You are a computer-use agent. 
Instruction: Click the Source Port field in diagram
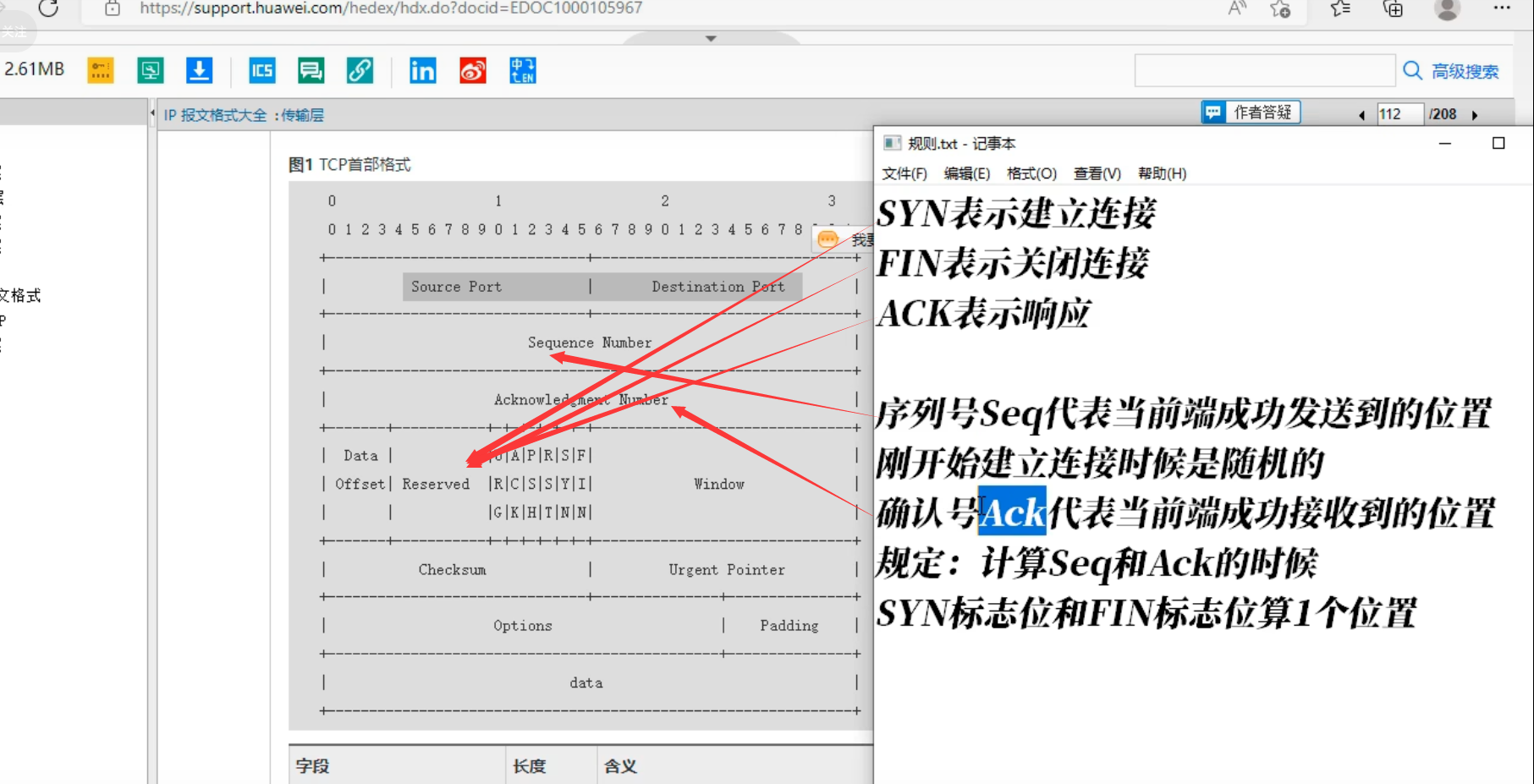point(456,287)
